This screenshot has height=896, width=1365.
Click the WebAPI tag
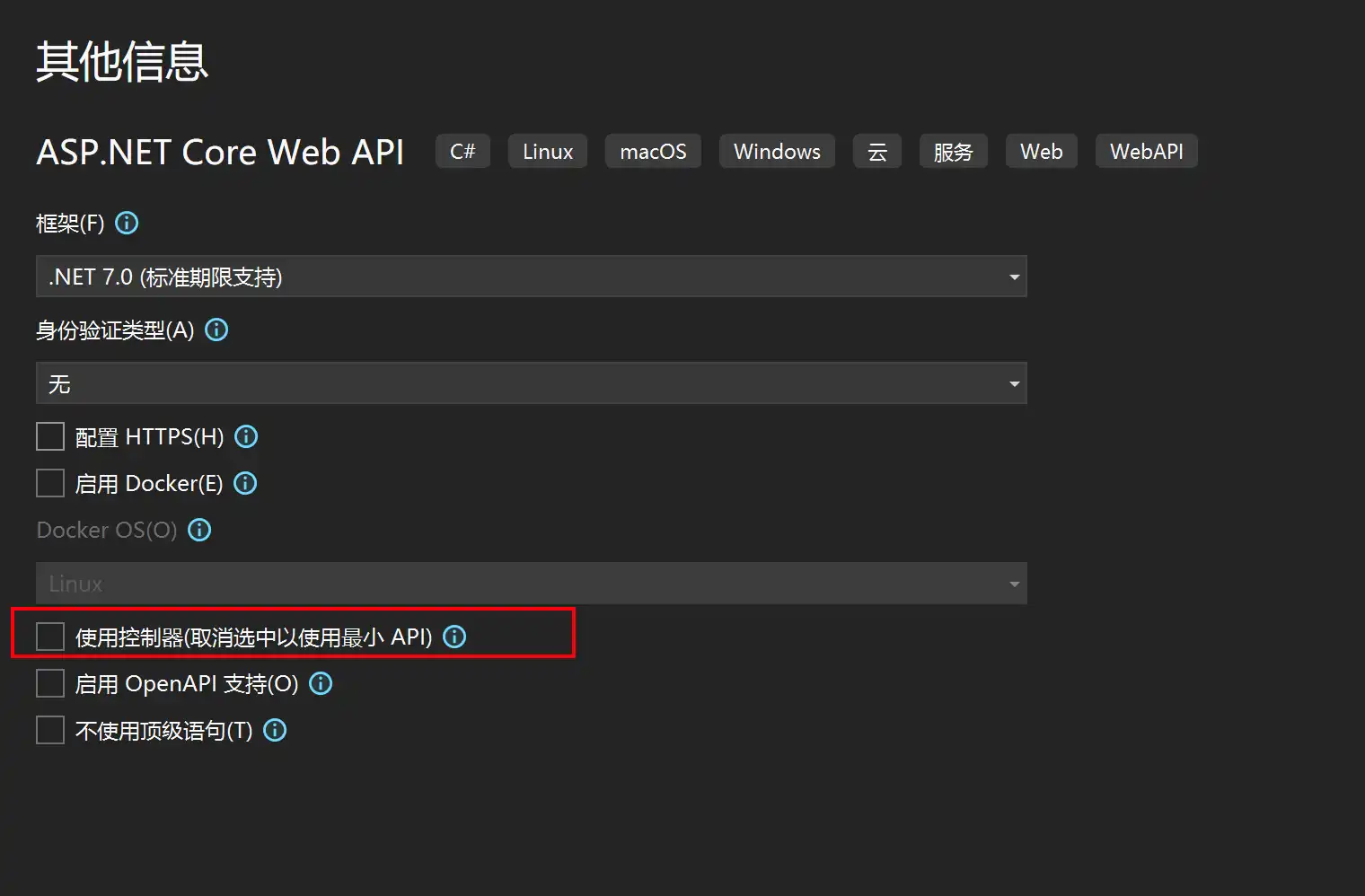point(1146,152)
